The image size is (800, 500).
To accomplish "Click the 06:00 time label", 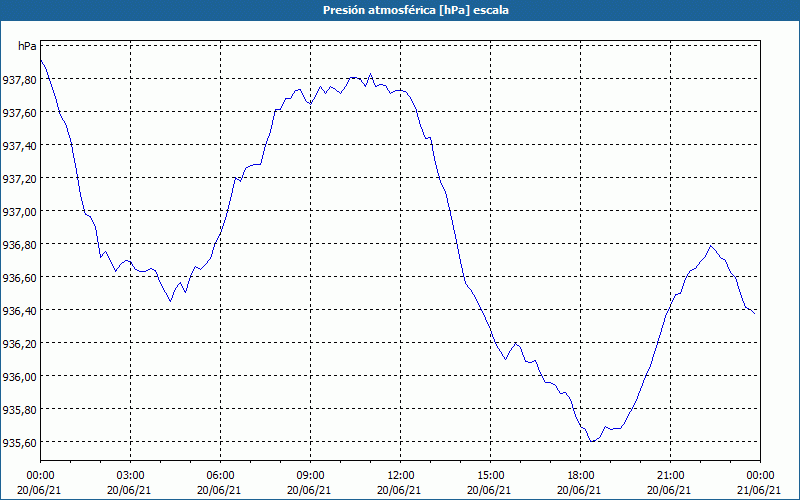I will point(220,476).
